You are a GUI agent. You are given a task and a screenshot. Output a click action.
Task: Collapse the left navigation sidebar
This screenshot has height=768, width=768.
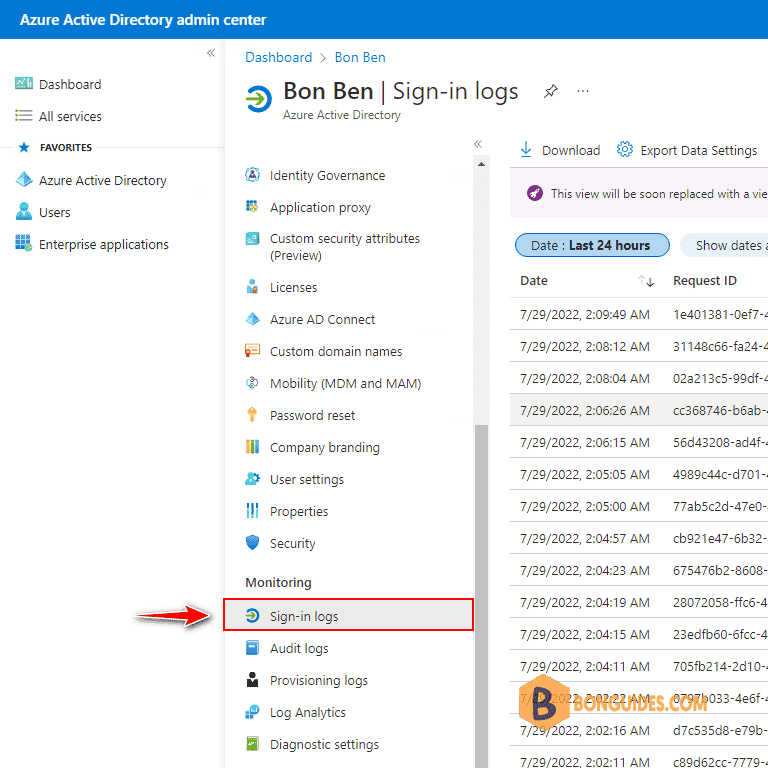point(211,53)
